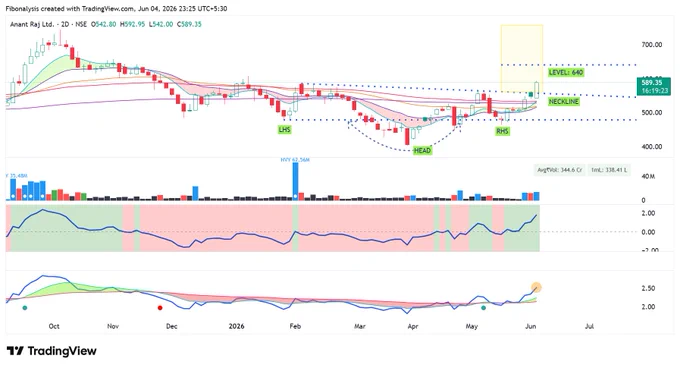Viewport: 680px width, 368px height.
Task: Click the Apr label on time axis
Action: (413, 326)
